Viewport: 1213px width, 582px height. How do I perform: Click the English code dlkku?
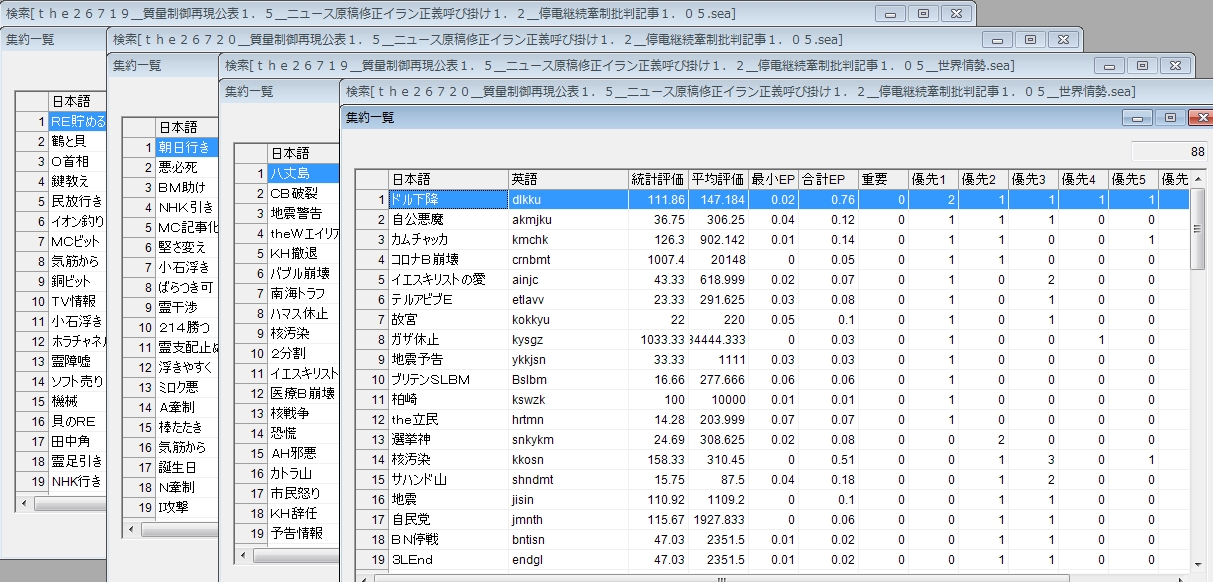pyautogui.click(x=568, y=199)
